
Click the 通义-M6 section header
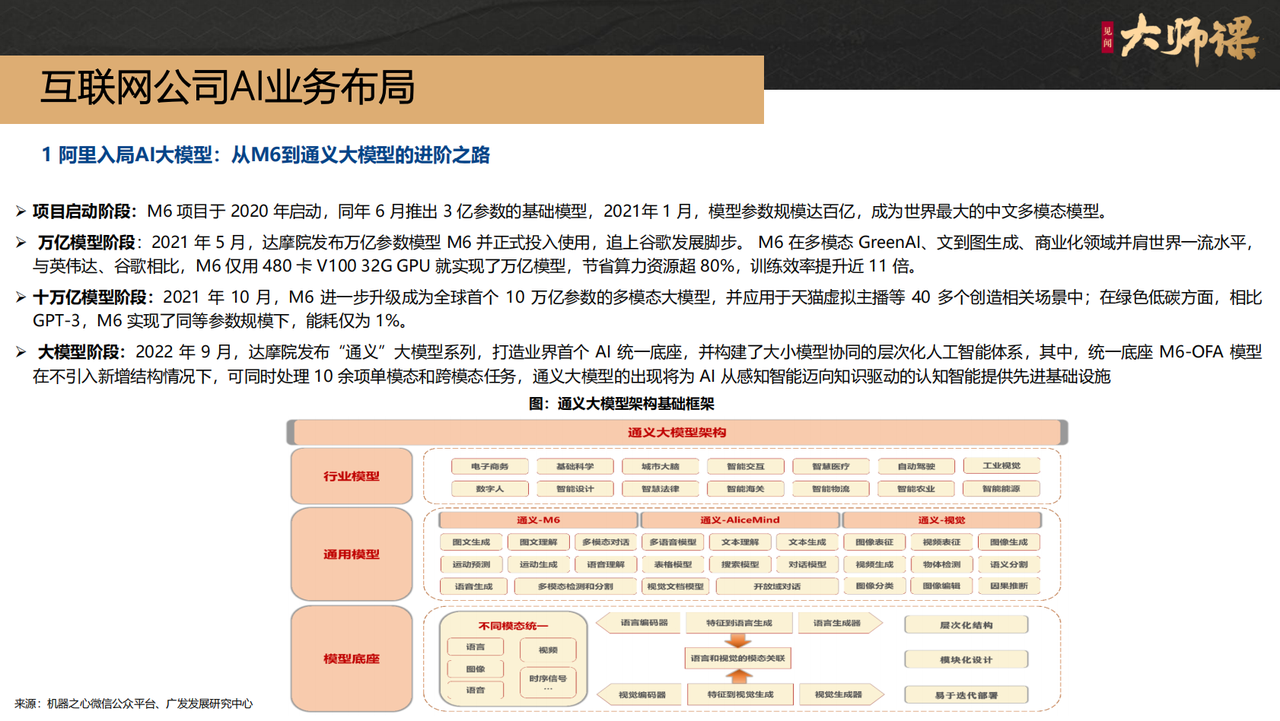[538, 520]
